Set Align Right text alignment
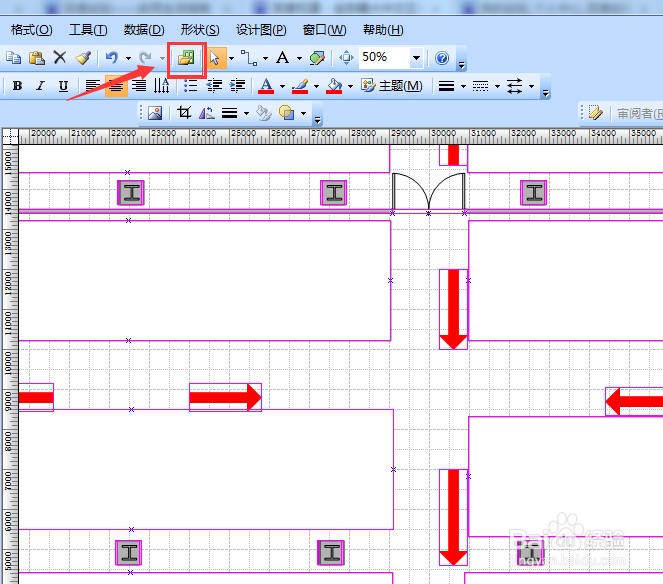The height and width of the screenshot is (584, 663). [139, 86]
